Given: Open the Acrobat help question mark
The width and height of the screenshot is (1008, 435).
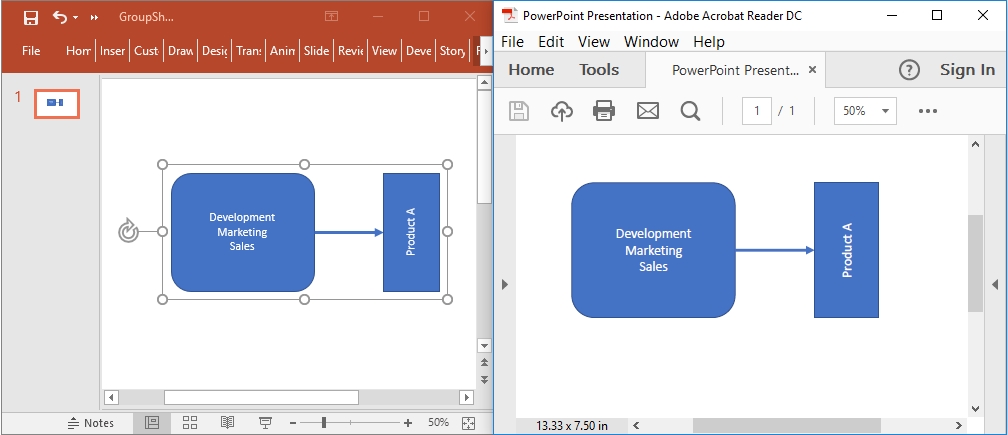Looking at the screenshot, I should [x=909, y=70].
